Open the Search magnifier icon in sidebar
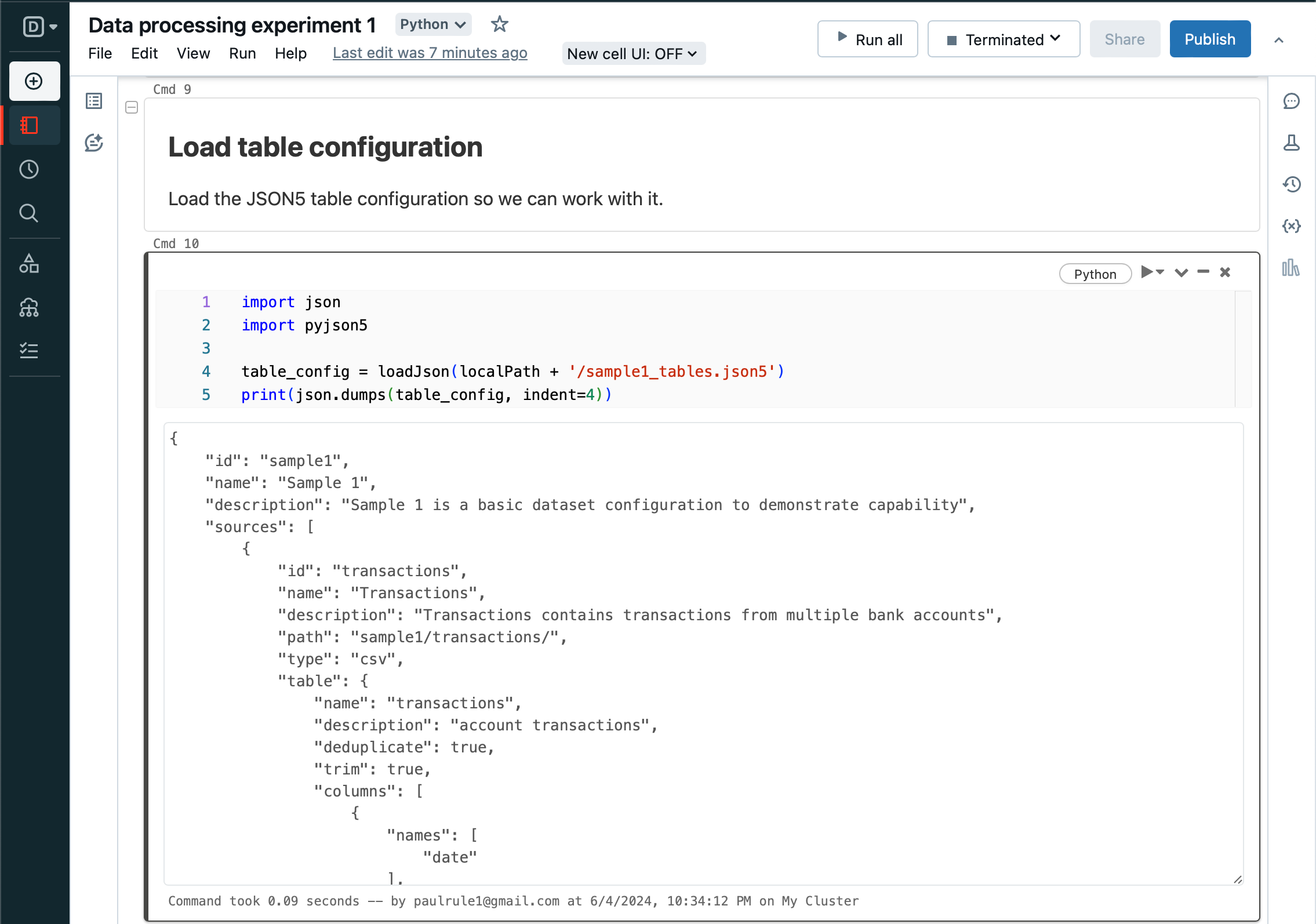1316x924 pixels. point(29,213)
